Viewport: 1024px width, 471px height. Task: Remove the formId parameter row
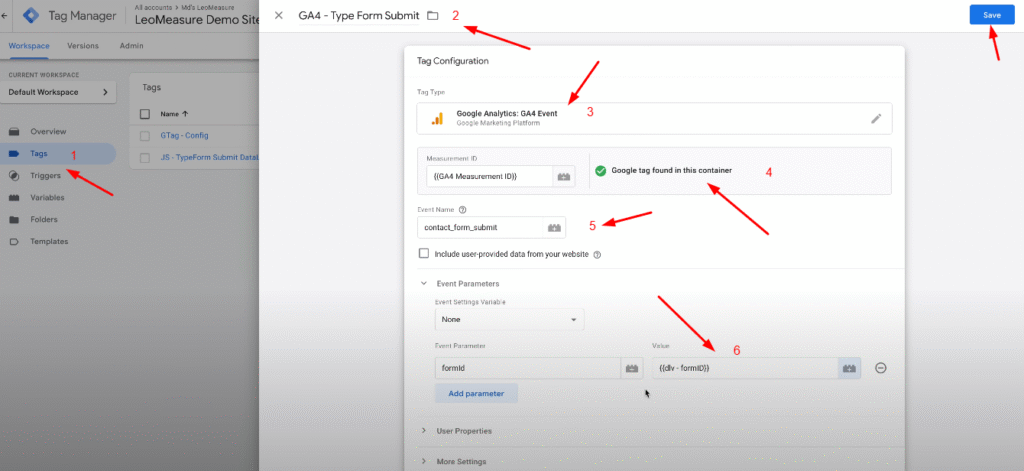[x=880, y=368]
